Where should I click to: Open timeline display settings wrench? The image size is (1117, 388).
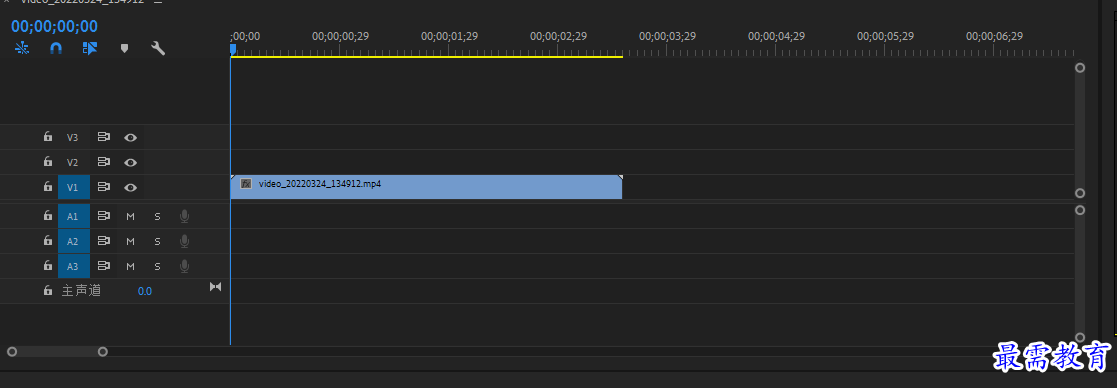158,48
